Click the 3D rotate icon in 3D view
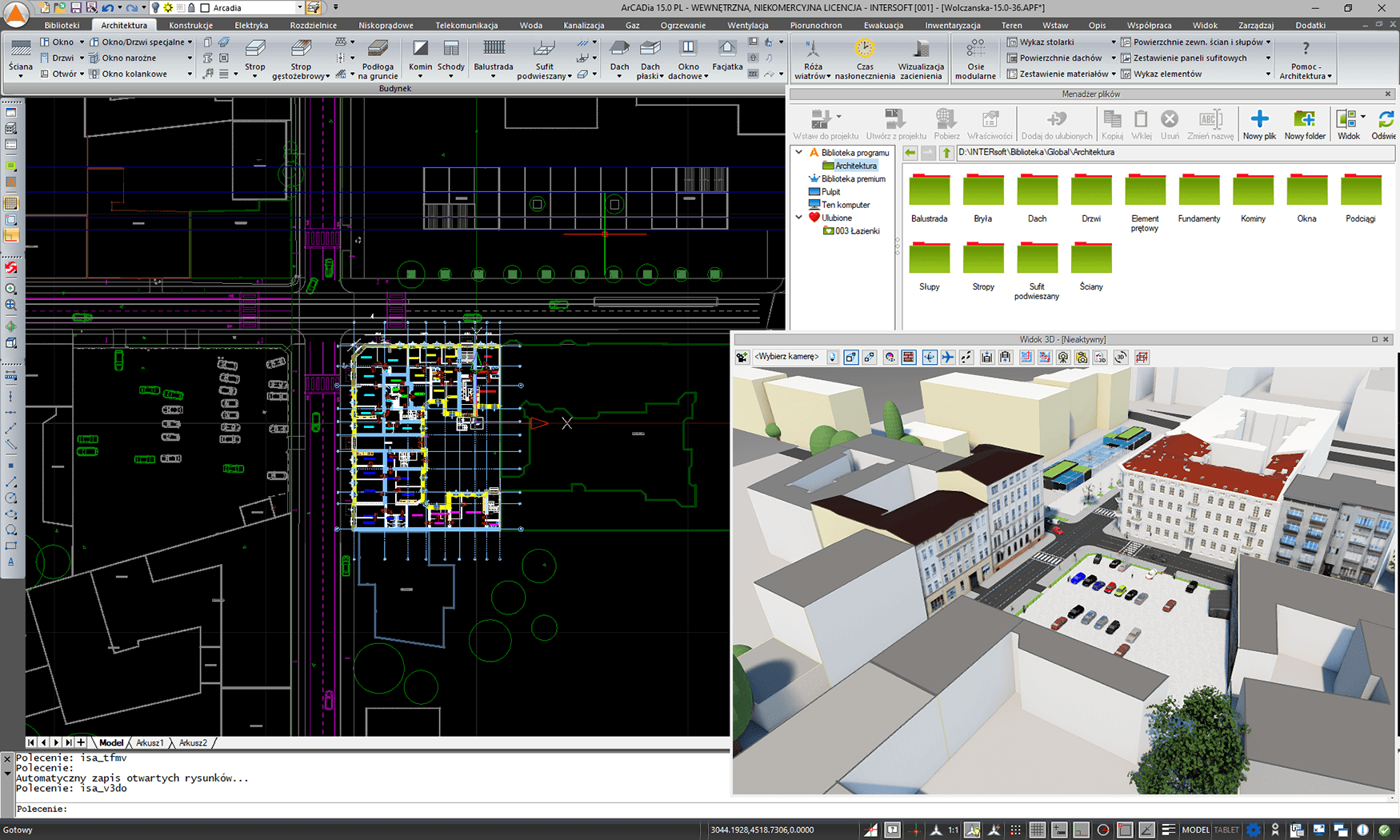The width and height of the screenshot is (1400, 840). [1121, 358]
